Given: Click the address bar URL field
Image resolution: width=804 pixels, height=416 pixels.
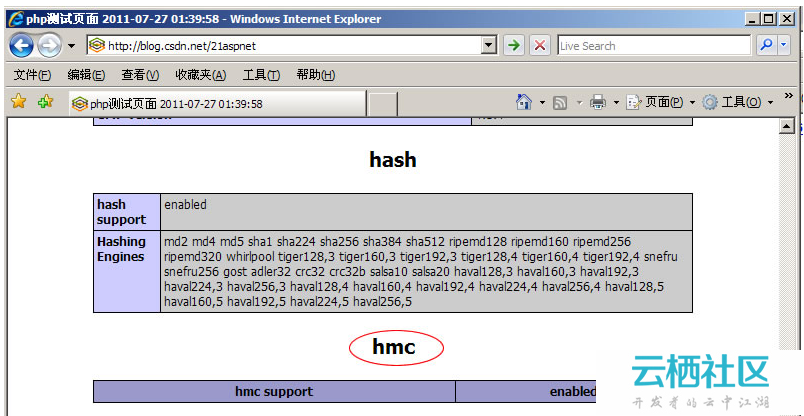Looking at the screenshot, I should point(285,46).
